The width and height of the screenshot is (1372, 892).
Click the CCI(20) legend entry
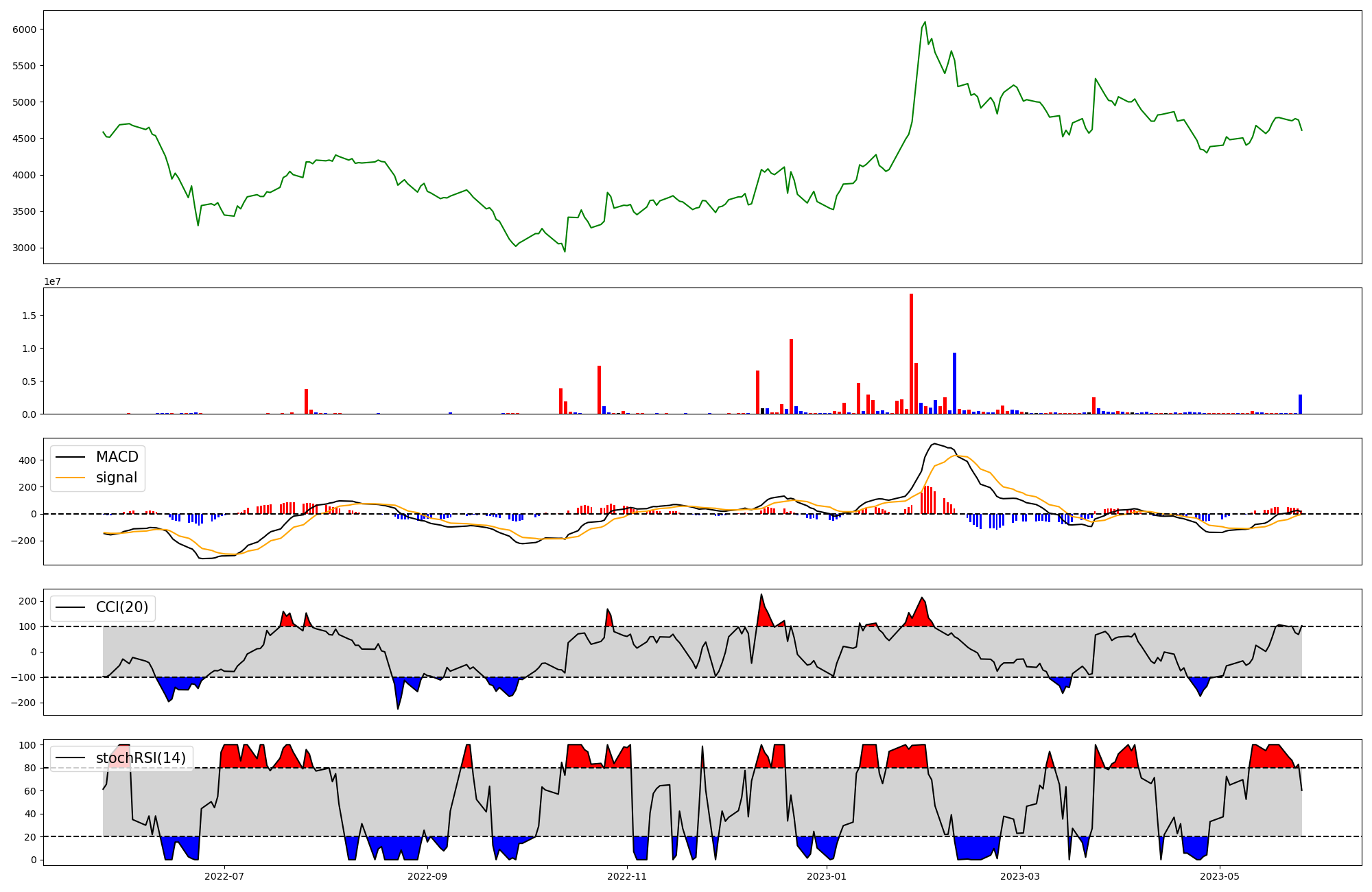click(121, 607)
